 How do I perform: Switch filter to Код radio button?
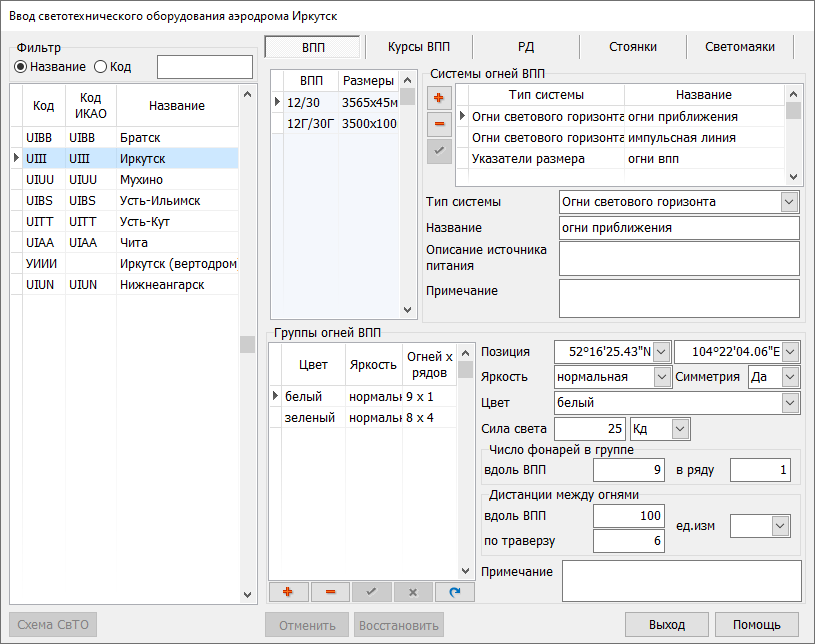coord(100,67)
